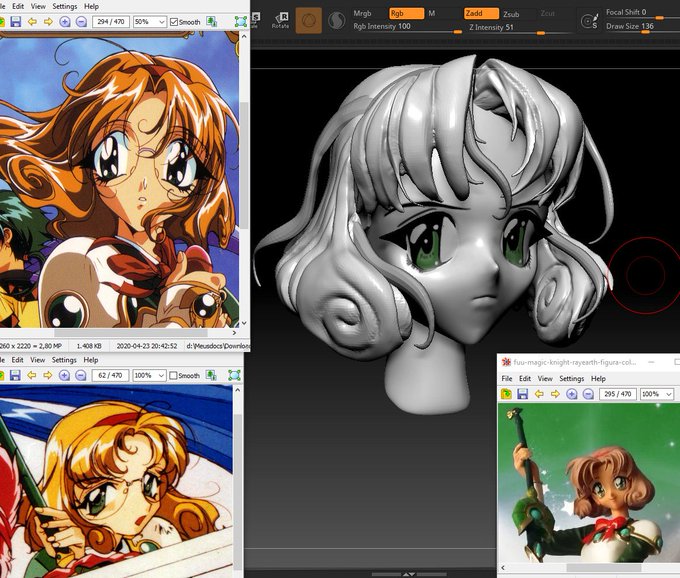
Task: Adjust the Z Intensity slider
Action: click(x=518, y=28)
